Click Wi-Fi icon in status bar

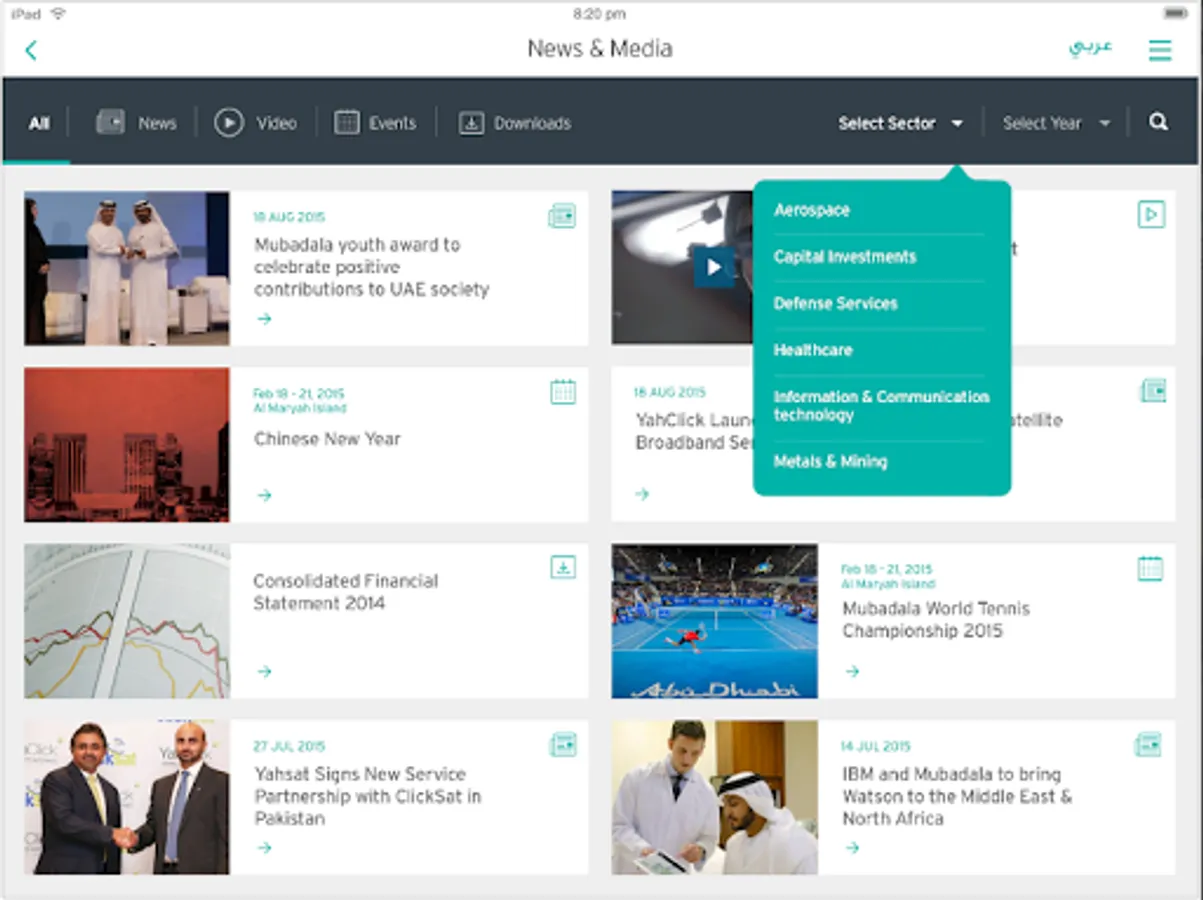pyautogui.click(x=58, y=13)
